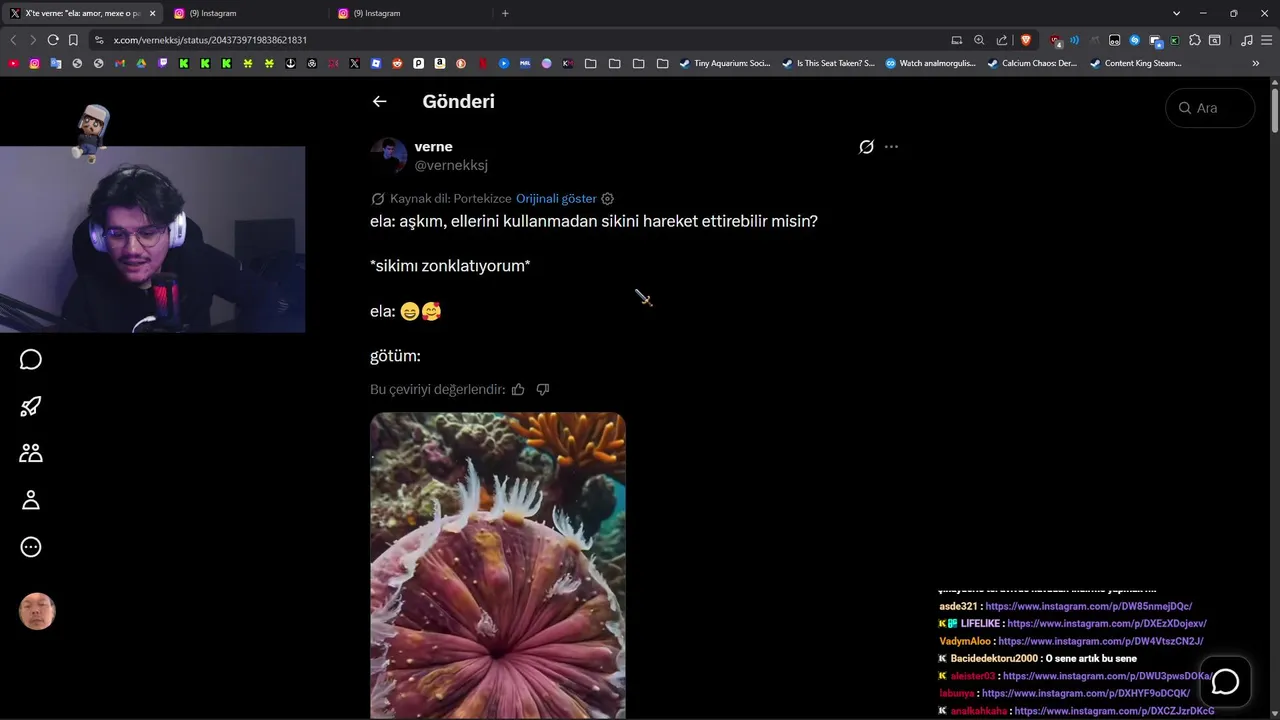Open asde321's Instagram link in chat
Image resolution: width=1280 pixels, height=720 pixels.
1089,606
